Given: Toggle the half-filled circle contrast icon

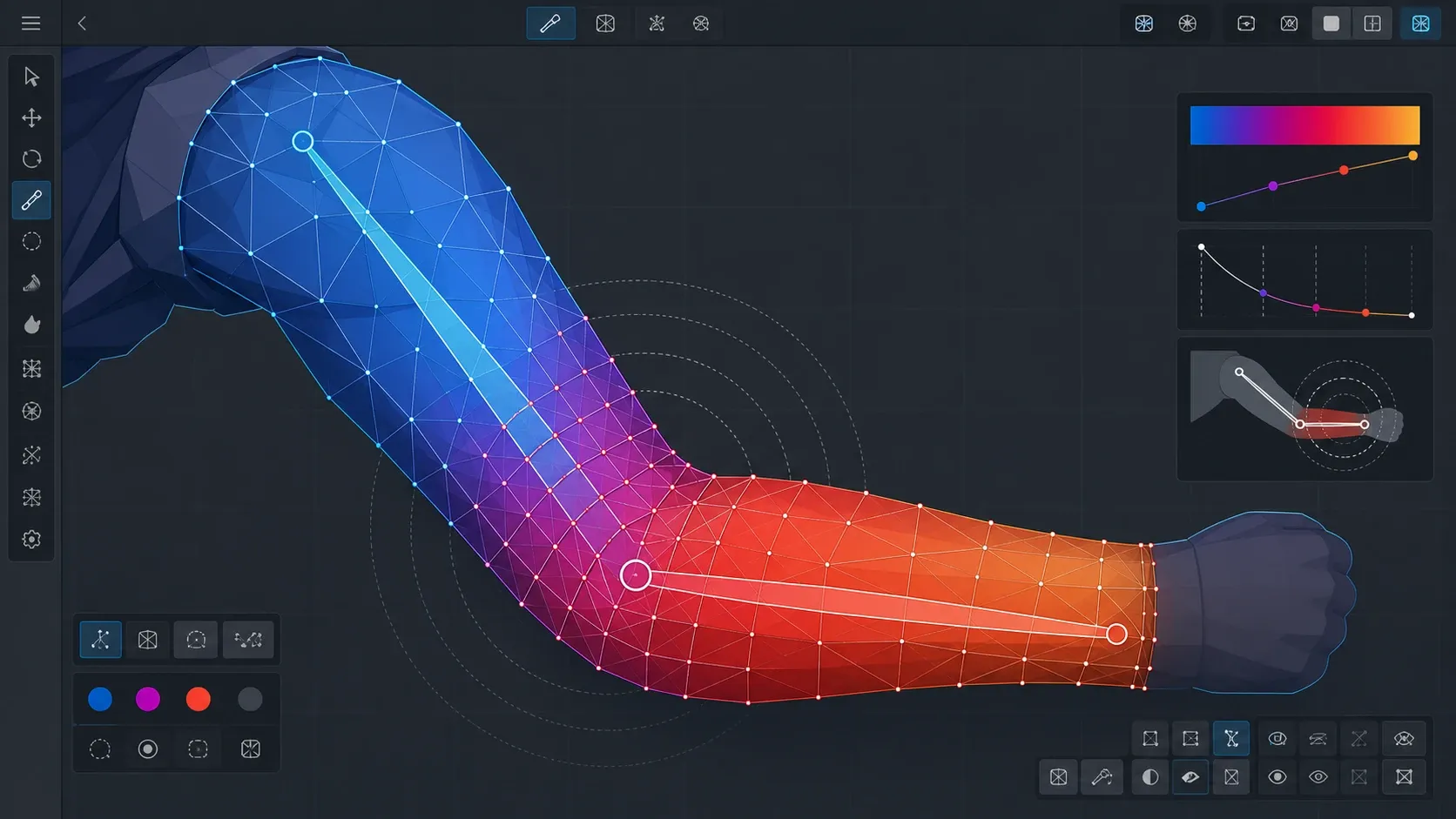Looking at the screenshot, I should coord(1150,777).
